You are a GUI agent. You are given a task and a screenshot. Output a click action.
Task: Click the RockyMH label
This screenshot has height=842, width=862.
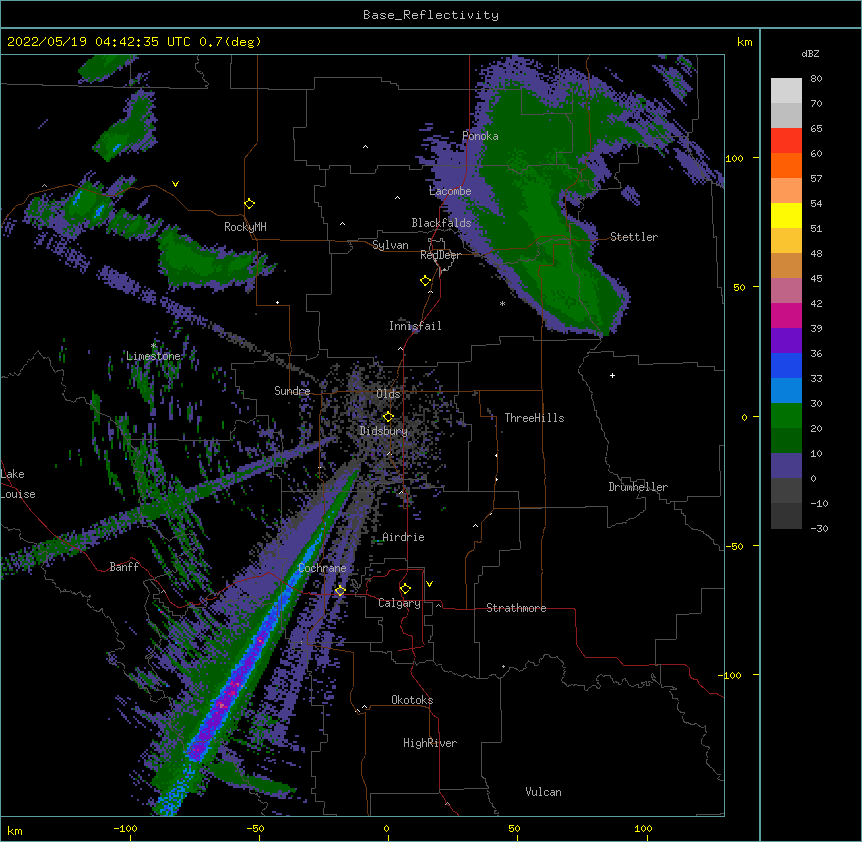coord(245,227)
